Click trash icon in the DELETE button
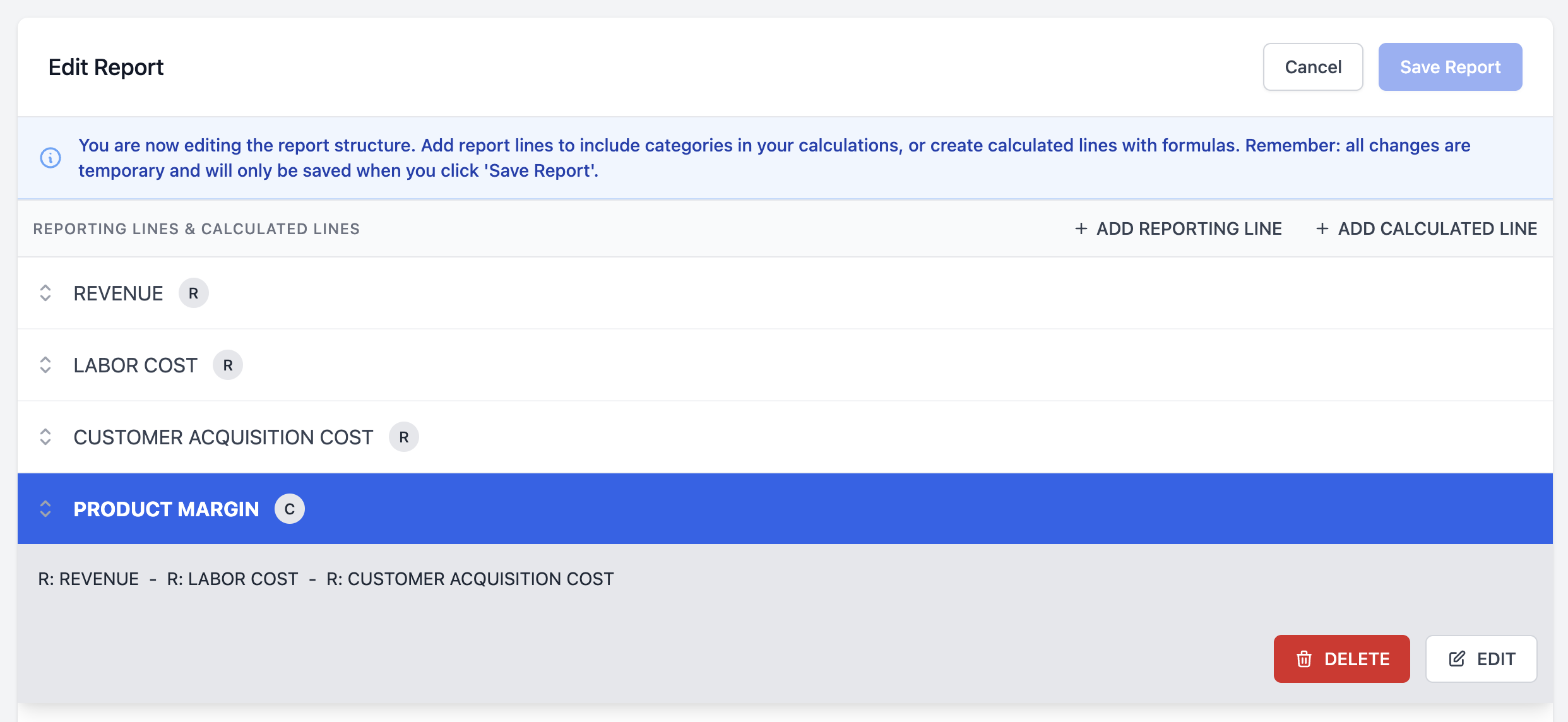Screen dimensions: 1568x722 point(1304,660)
